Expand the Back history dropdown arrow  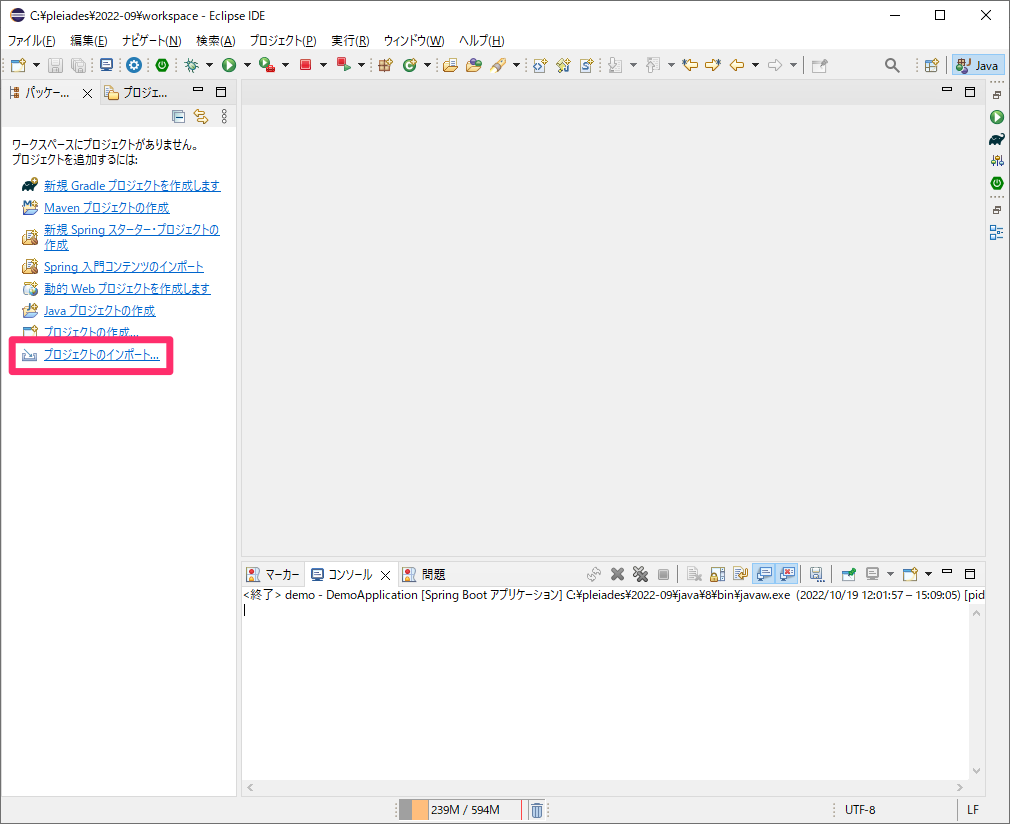click(755, 65)
